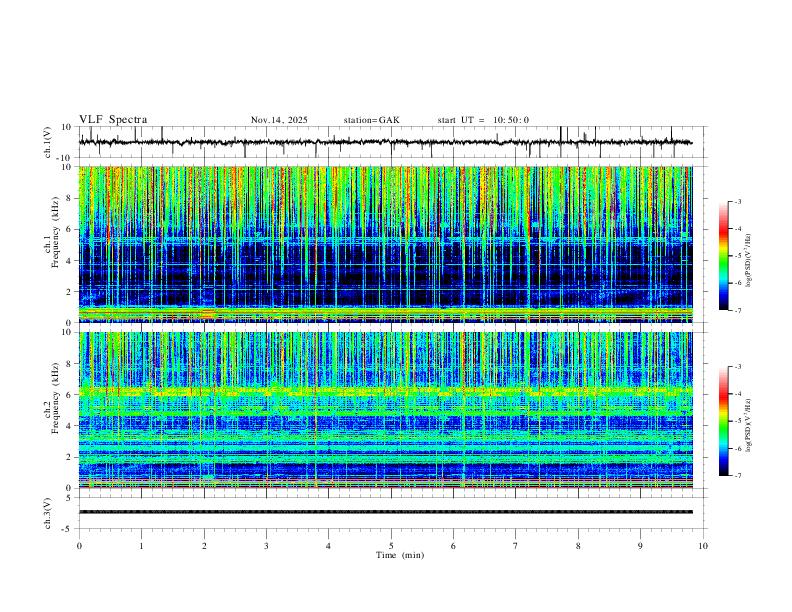The height and width of the screenshot is (612, 792).
Task: Click the "6" kHz tick on ch.2 frequency axis
Action: pos(70,394)
